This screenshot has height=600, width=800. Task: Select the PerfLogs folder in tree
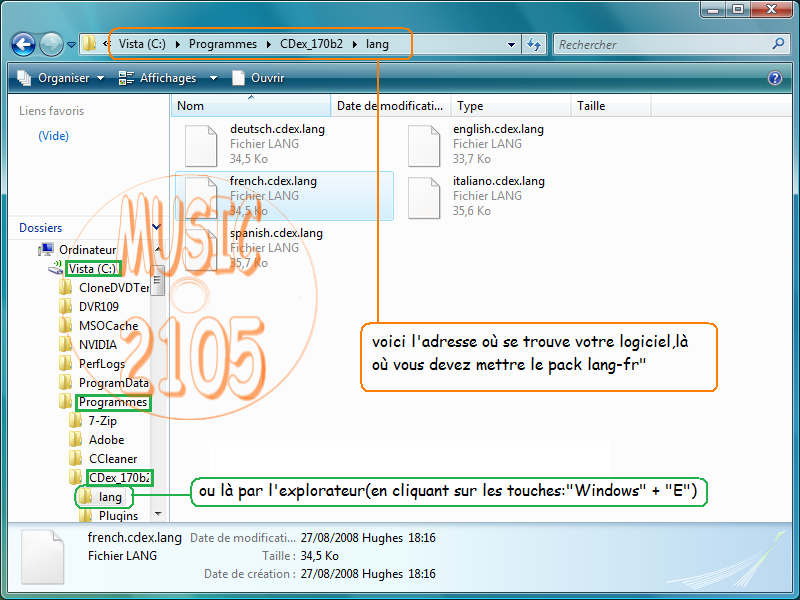[102, 364]
